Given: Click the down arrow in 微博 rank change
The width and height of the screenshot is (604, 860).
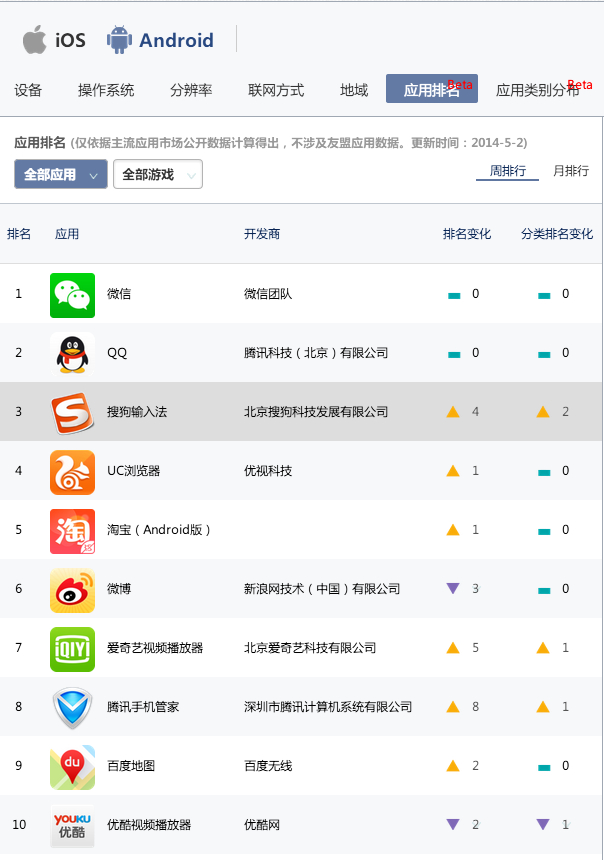Looking at the screenshot, I should tap(453, 589).
